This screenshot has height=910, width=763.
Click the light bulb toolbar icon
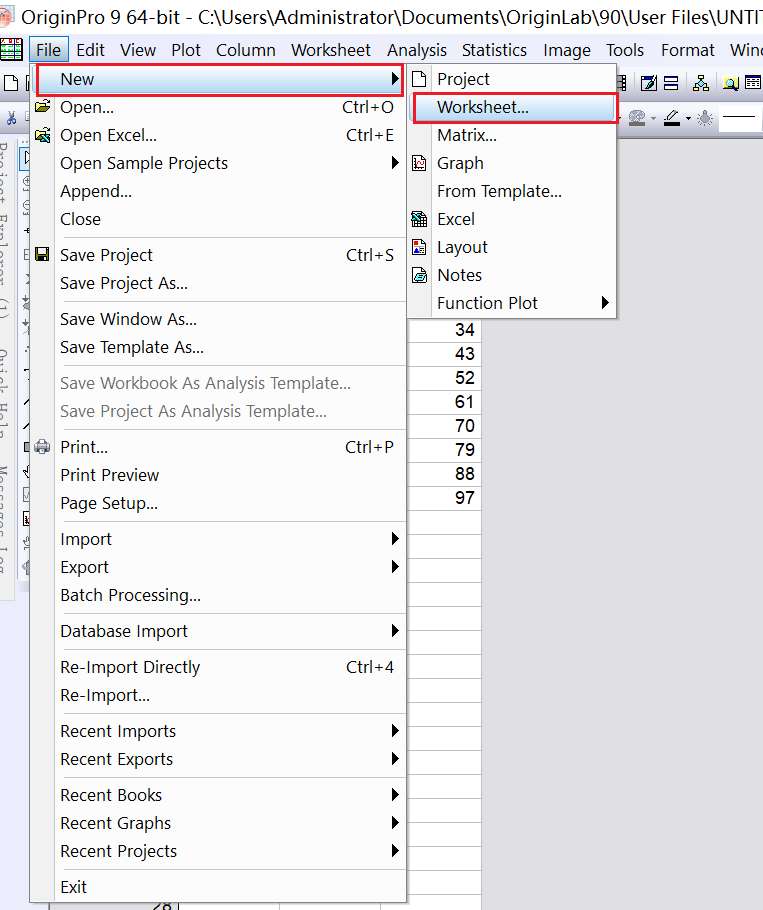click(705, 118)
